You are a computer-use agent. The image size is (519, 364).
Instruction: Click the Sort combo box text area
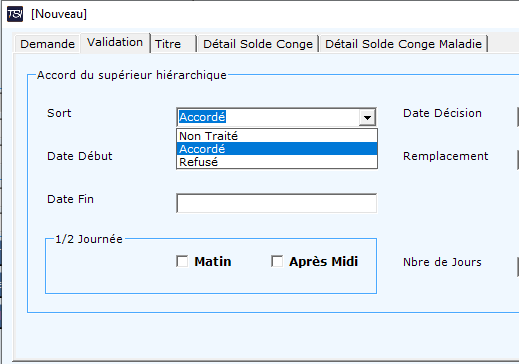(268, 117)
